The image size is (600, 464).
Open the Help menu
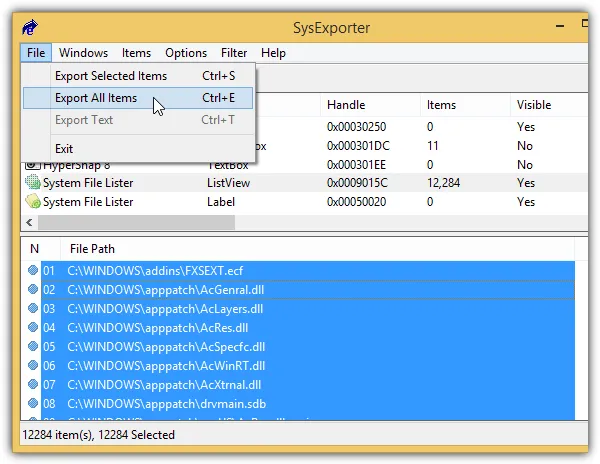(273, 53)
